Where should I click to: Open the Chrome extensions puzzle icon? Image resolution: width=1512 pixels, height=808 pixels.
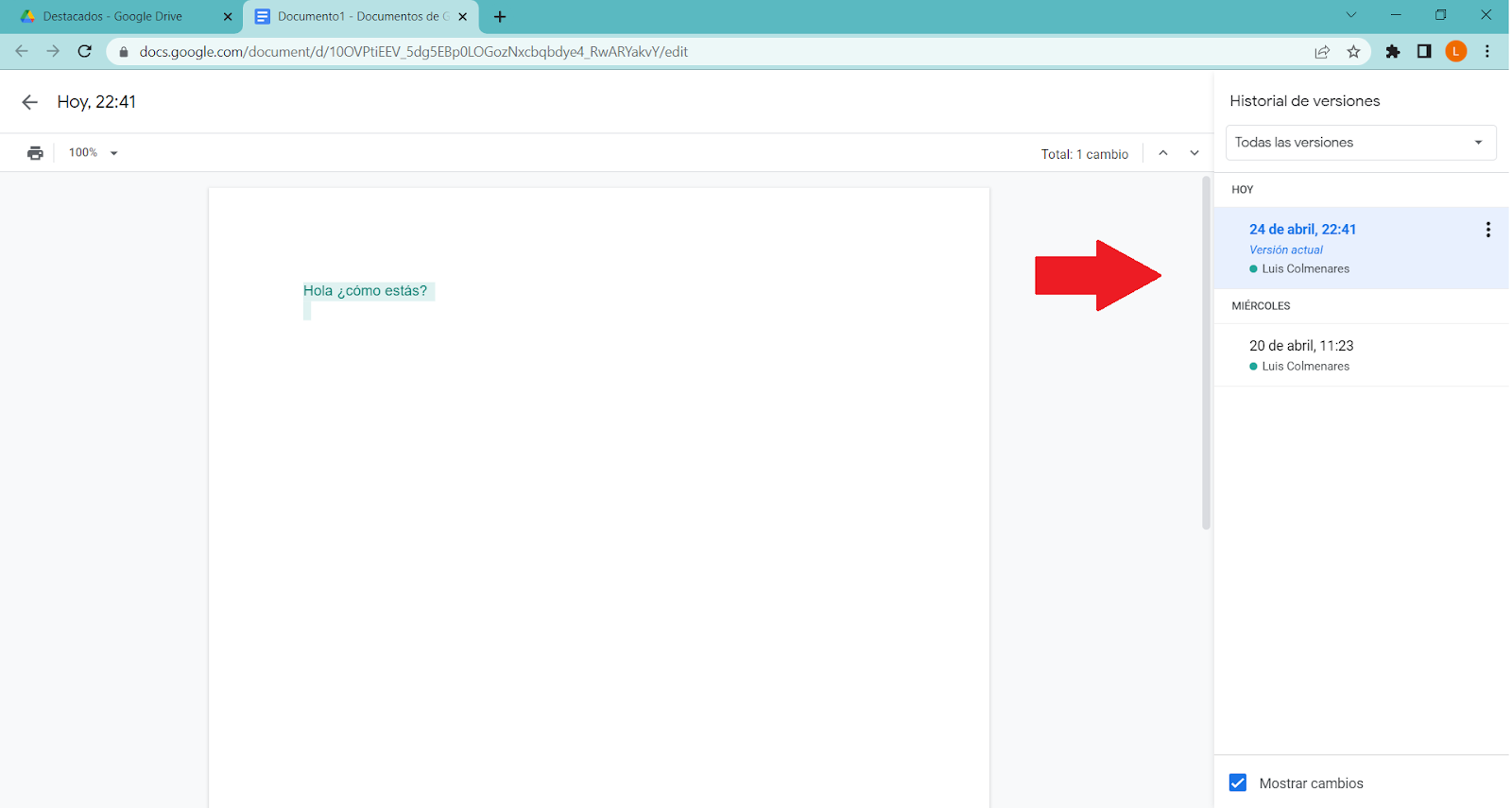point(1393,52)
